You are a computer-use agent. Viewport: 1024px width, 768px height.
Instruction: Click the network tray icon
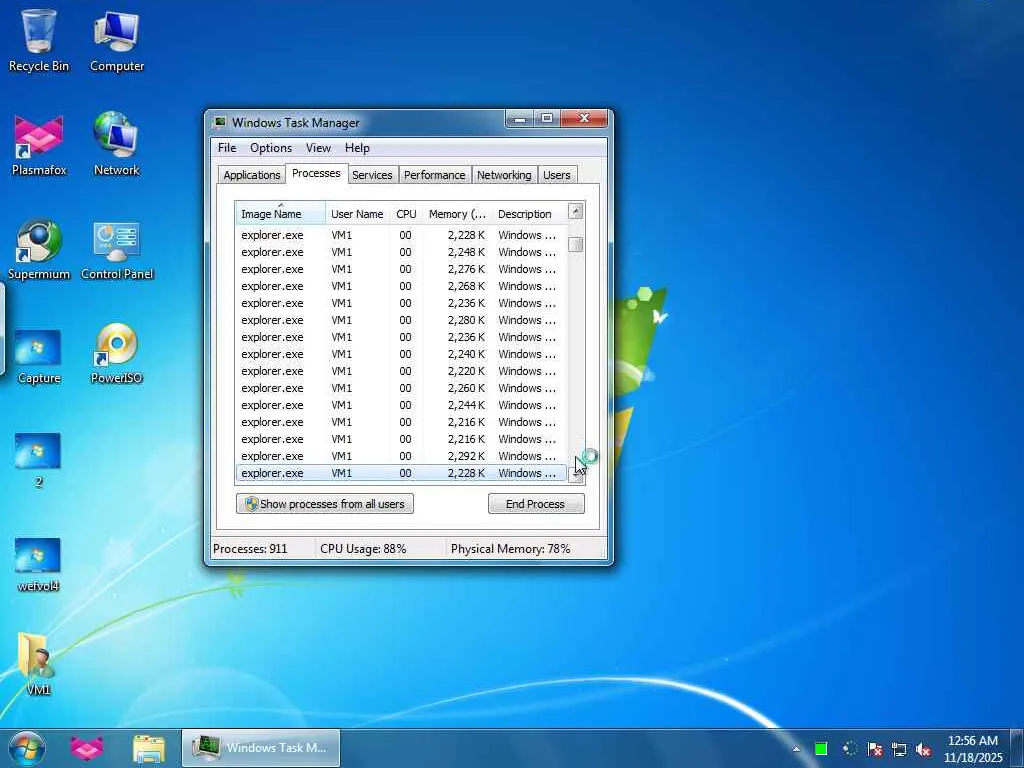pyautogui.click(x=899, y=749)
